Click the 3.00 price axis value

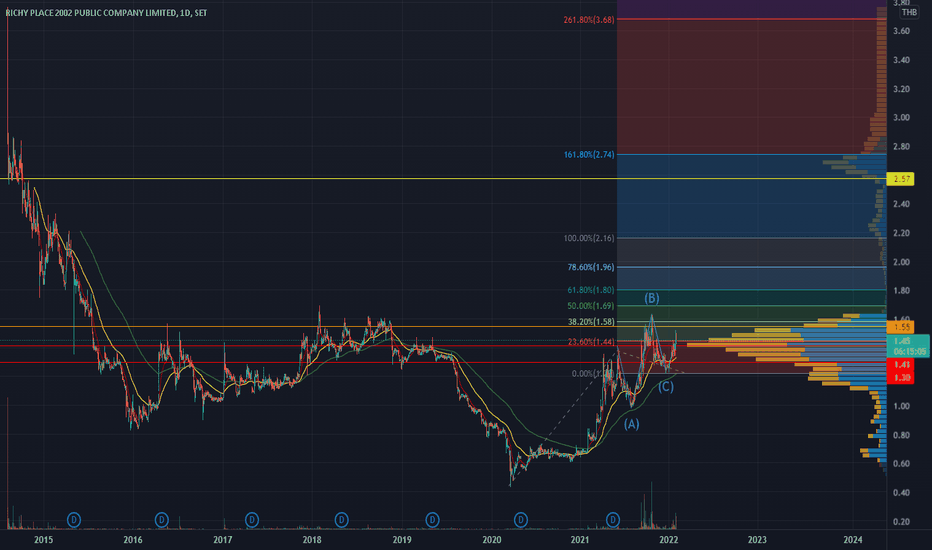pyautogui.click(x=901, y=118)
